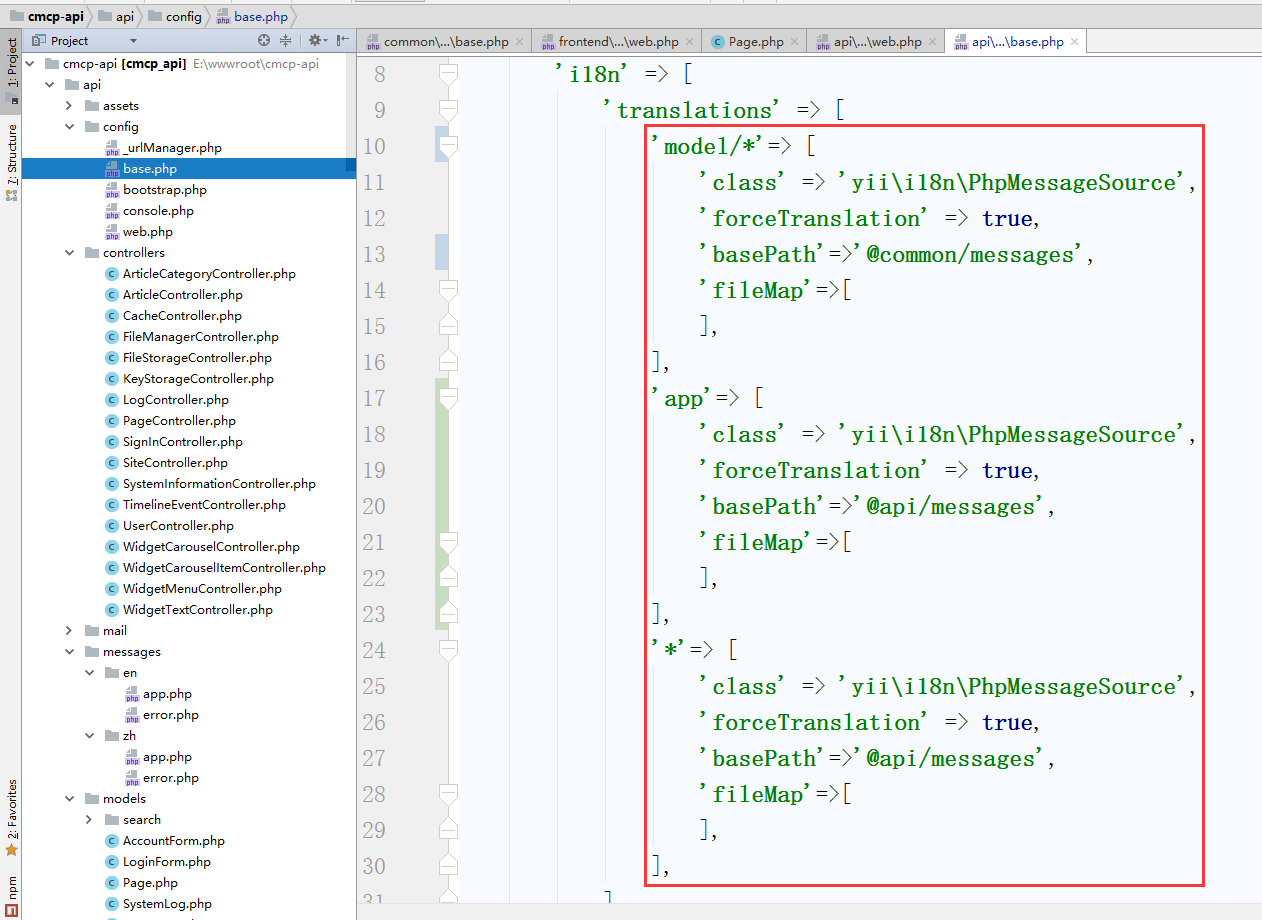Hide the Project tool window
The image size is (1262, 920).
343,40
